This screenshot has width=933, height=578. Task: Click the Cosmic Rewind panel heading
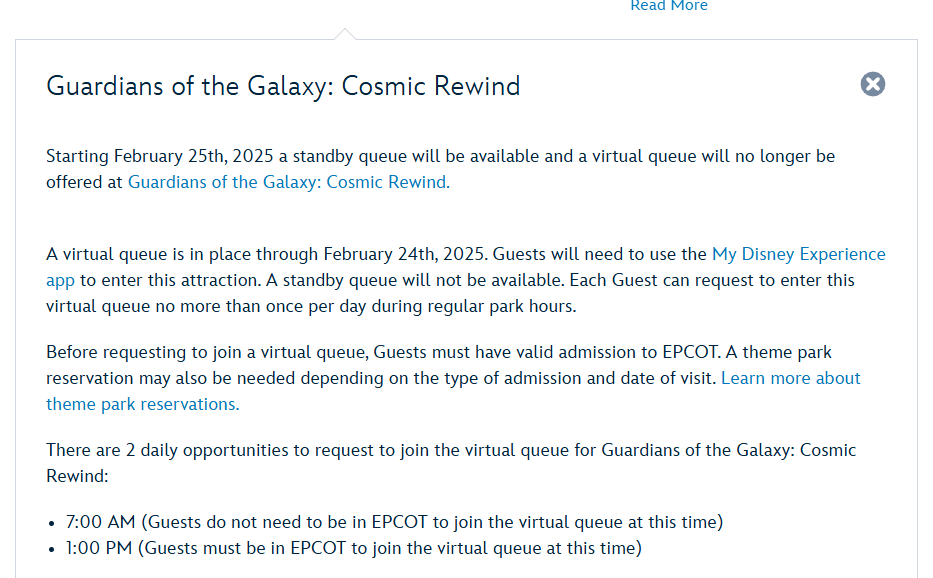pyautogui.click(x=283, y=86)
